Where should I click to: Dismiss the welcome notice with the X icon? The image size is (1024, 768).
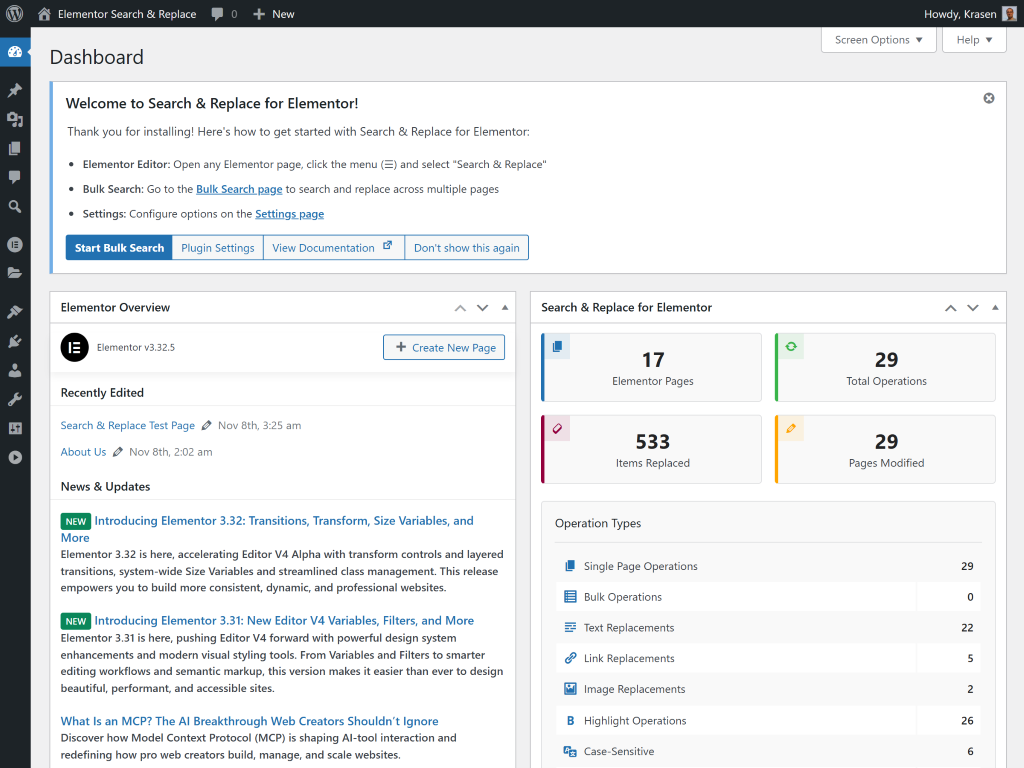pyautogui.click(x=989, y=98)
